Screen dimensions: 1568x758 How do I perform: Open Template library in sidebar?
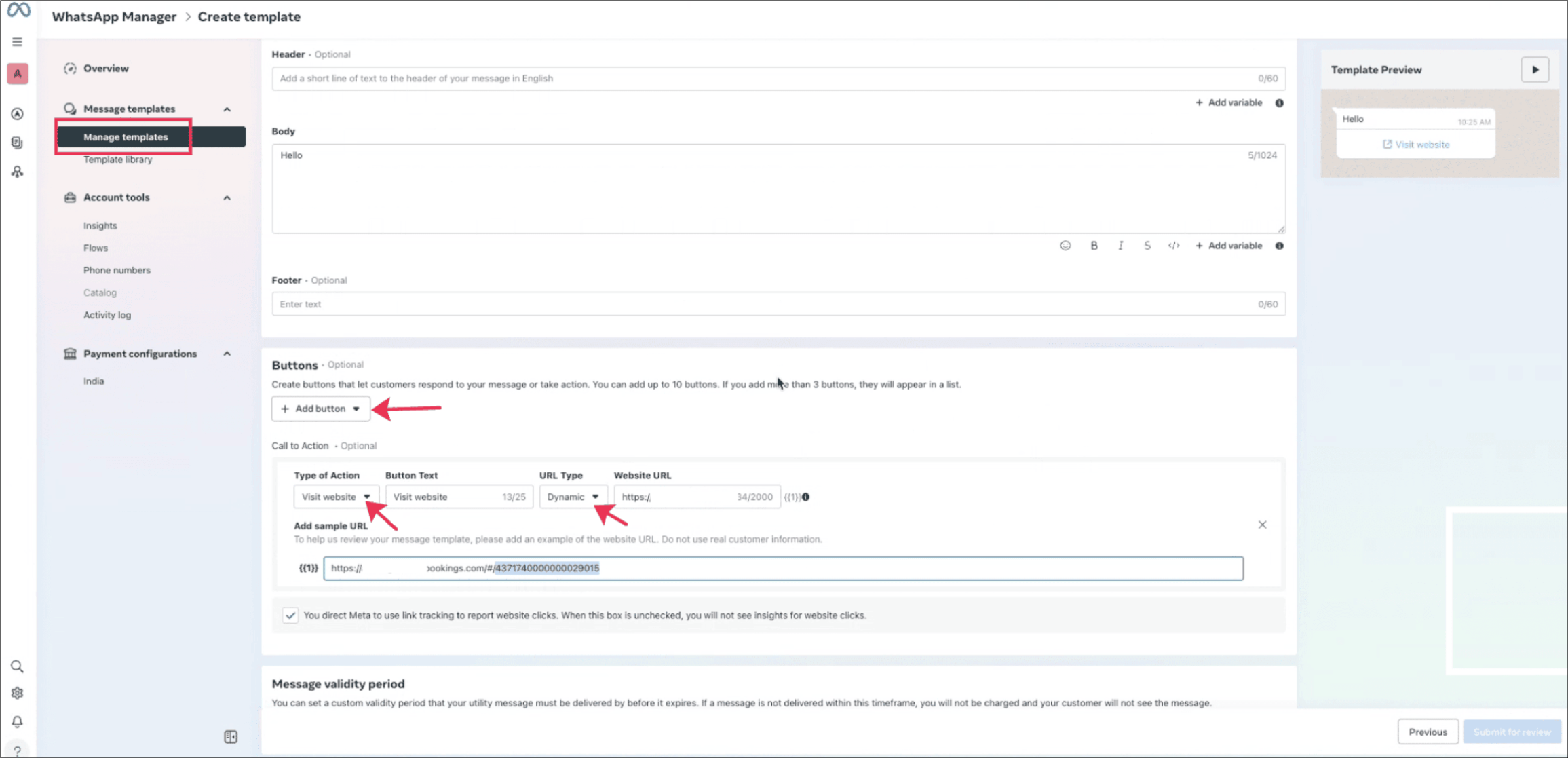click(x=117, y=159)
